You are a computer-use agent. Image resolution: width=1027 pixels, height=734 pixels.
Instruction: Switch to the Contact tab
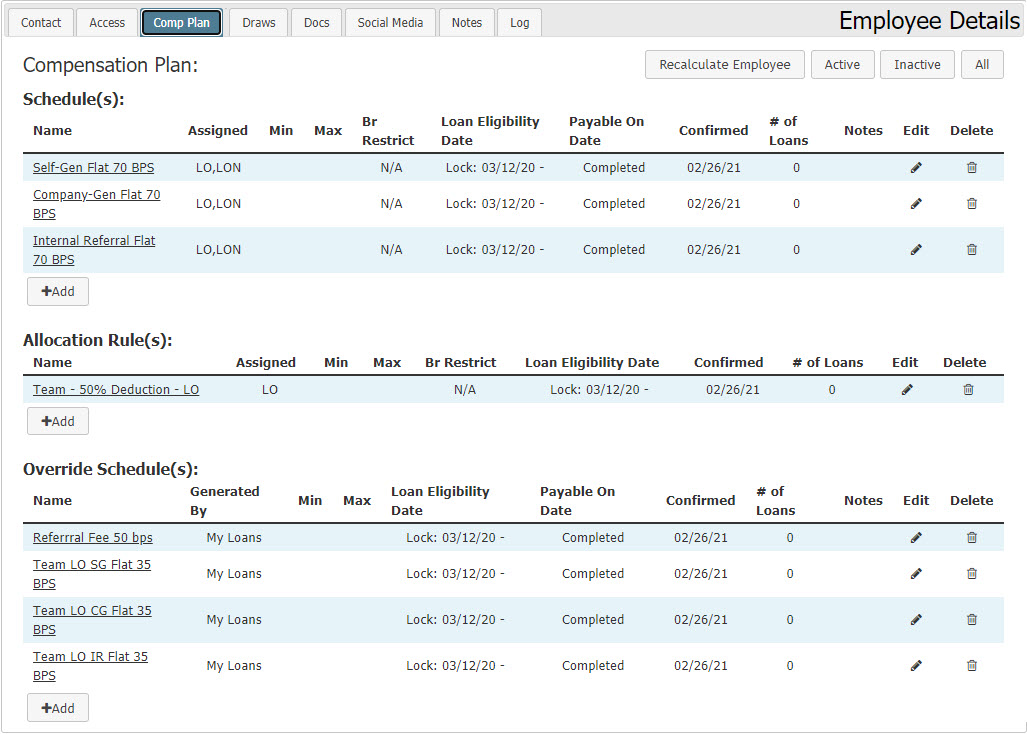[x=41, y=22]
